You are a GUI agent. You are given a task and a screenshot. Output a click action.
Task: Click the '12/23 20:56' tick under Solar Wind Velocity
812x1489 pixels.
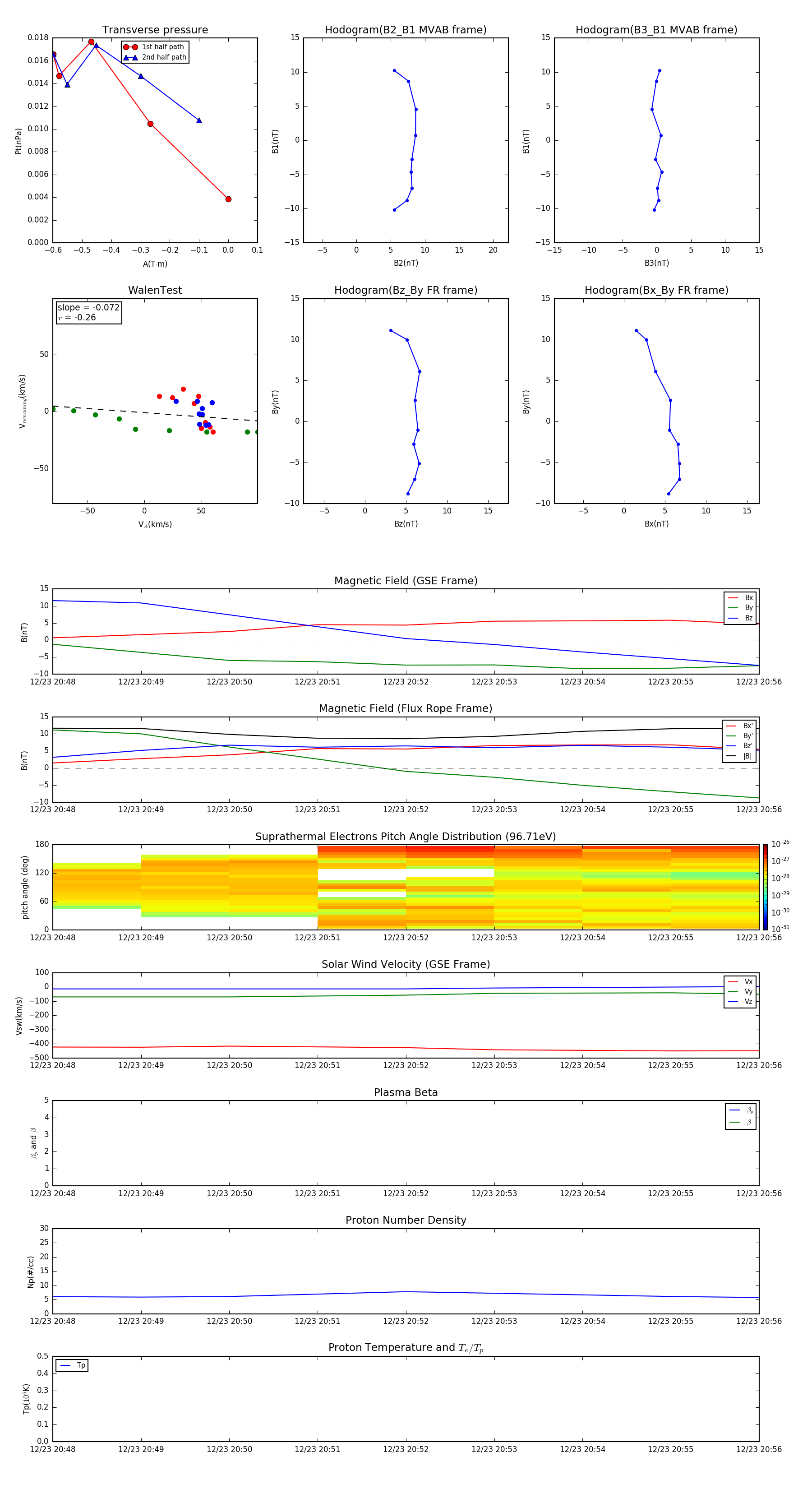[759, 1065]
